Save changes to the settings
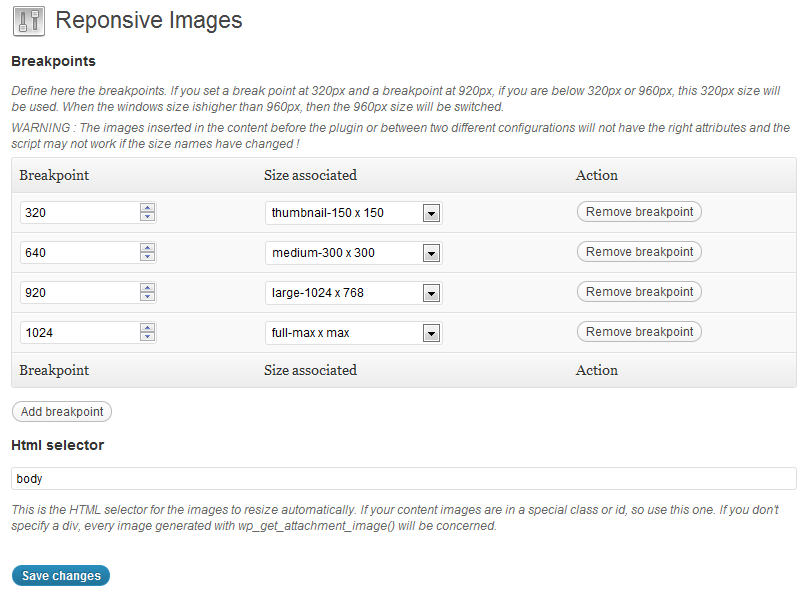Screen dimensions: 808x595 point(61,576)
